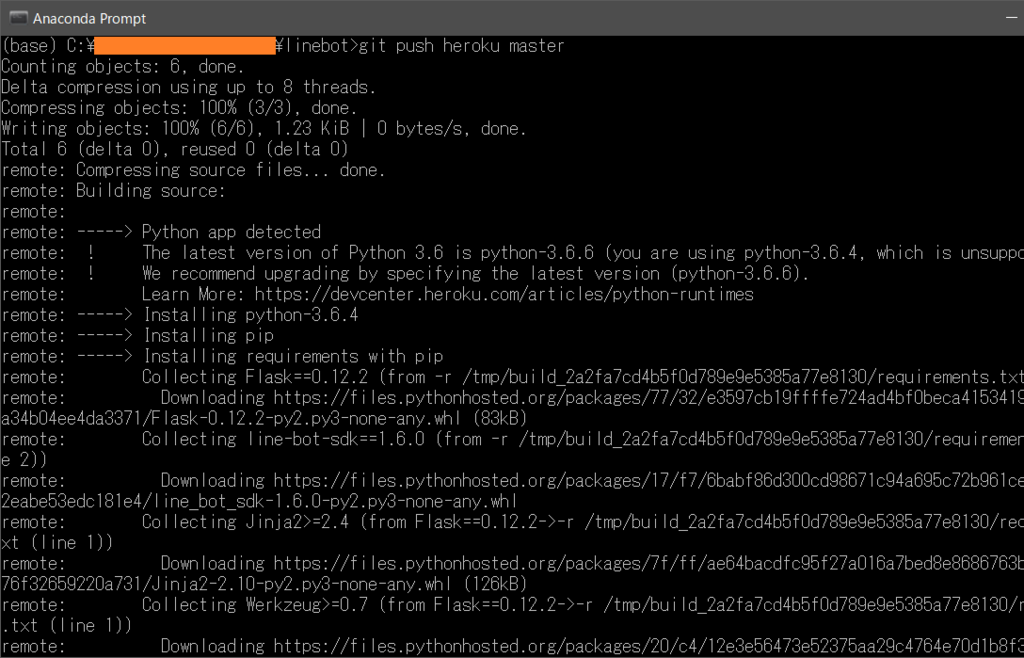Click the devcenter.heroku.com python-runtimes URL
The height and width of the screenshot is (658, 1024).
[504, 295]
